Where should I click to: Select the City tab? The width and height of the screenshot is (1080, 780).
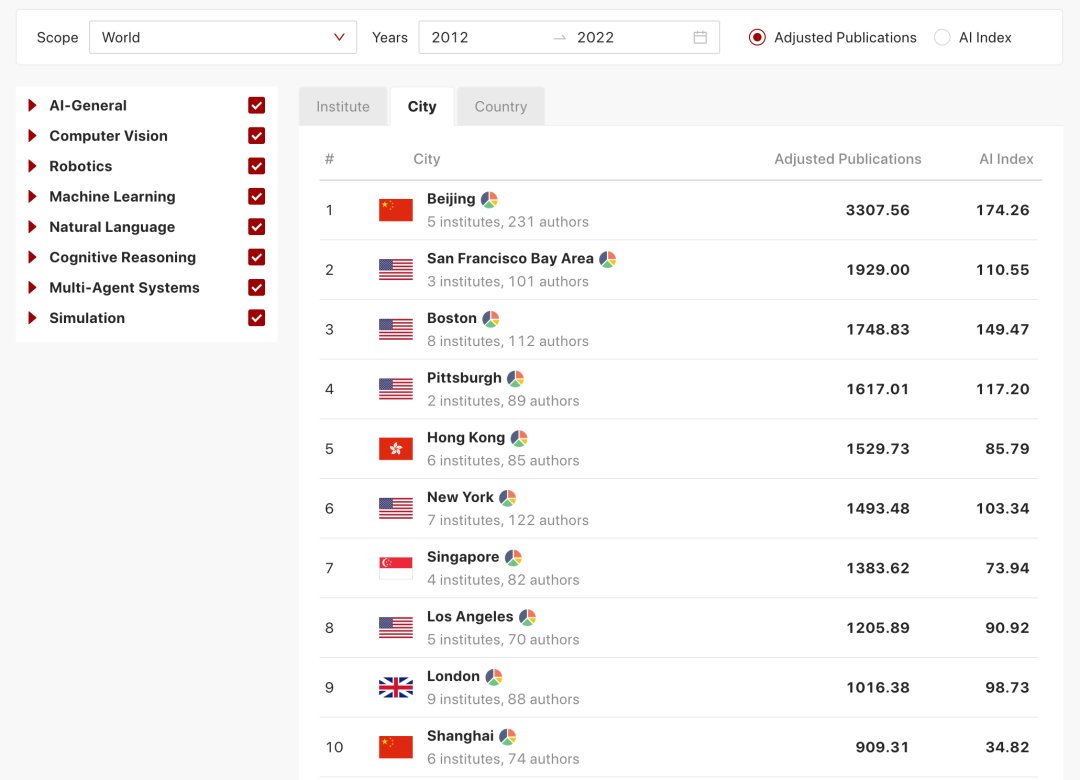pos(422,107)
